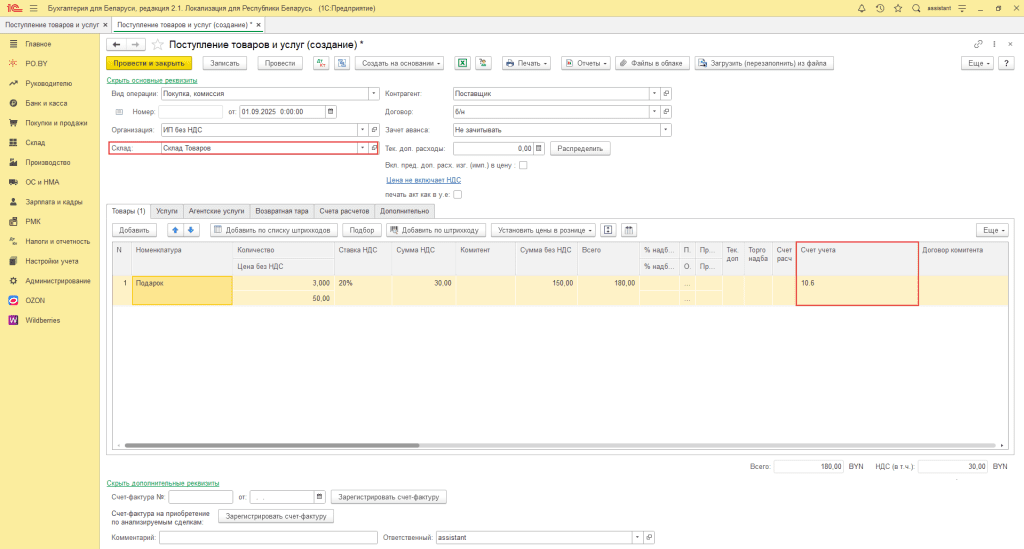Click the Комментарий input field
The width and height of the screenshot is (1024, 549).
(268, 537)
